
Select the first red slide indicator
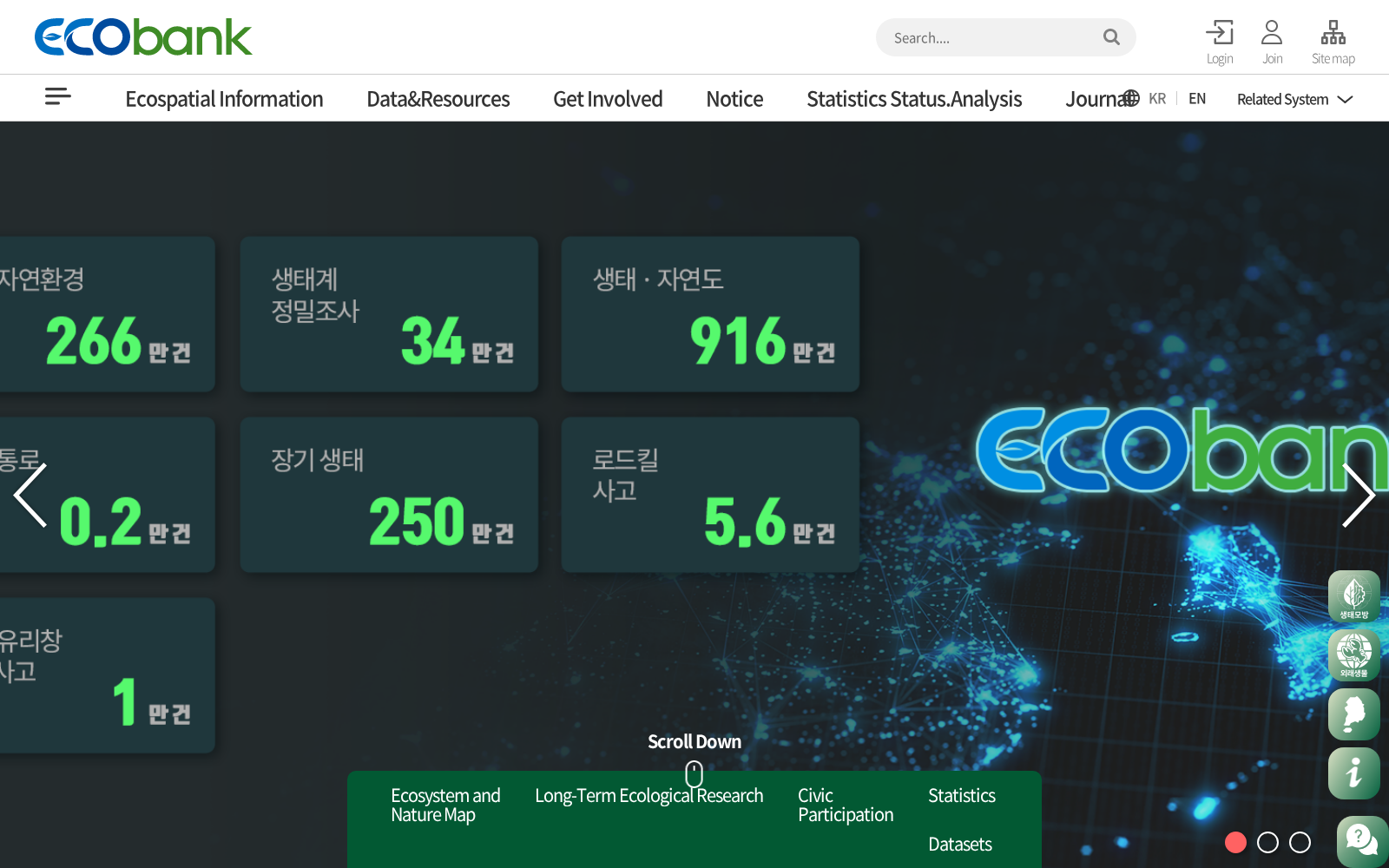(1235, 842)
